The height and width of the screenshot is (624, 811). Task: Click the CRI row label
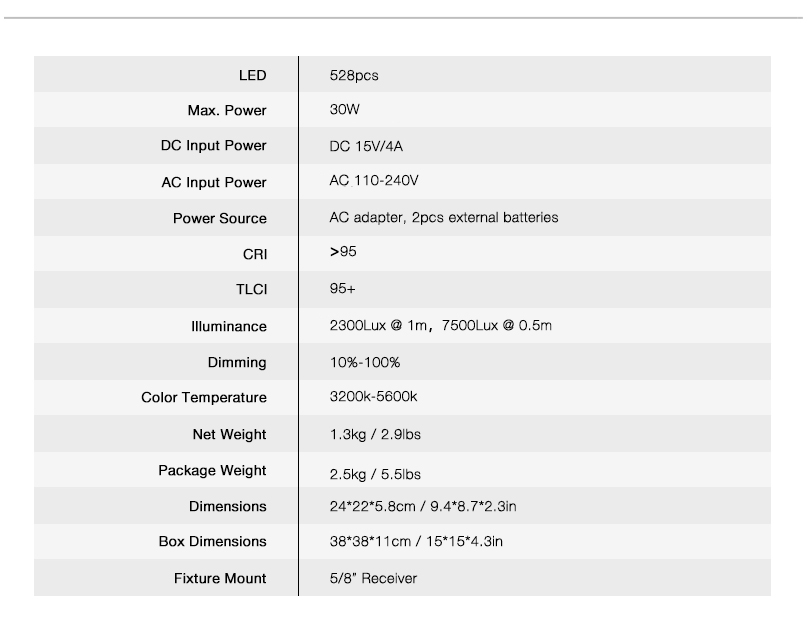point(255,254)
